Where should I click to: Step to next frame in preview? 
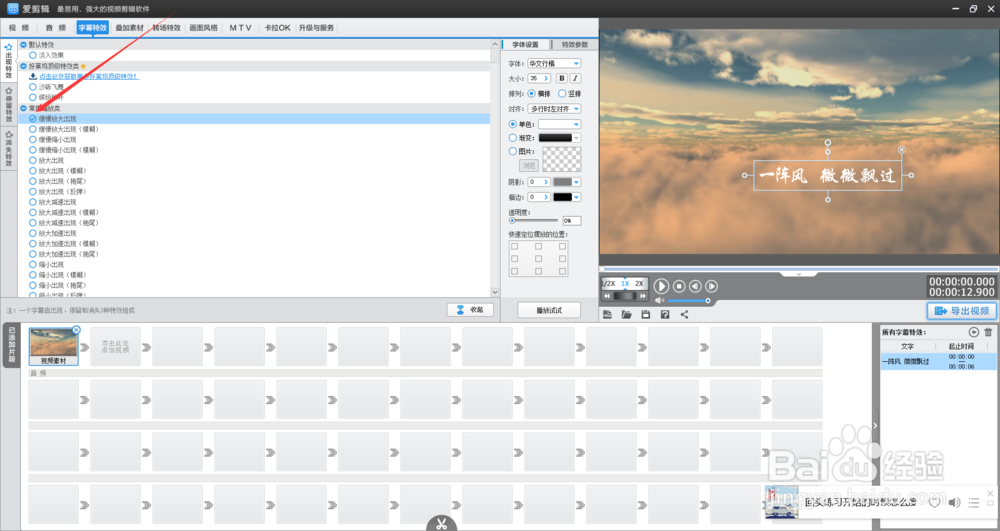pos(712,287)
